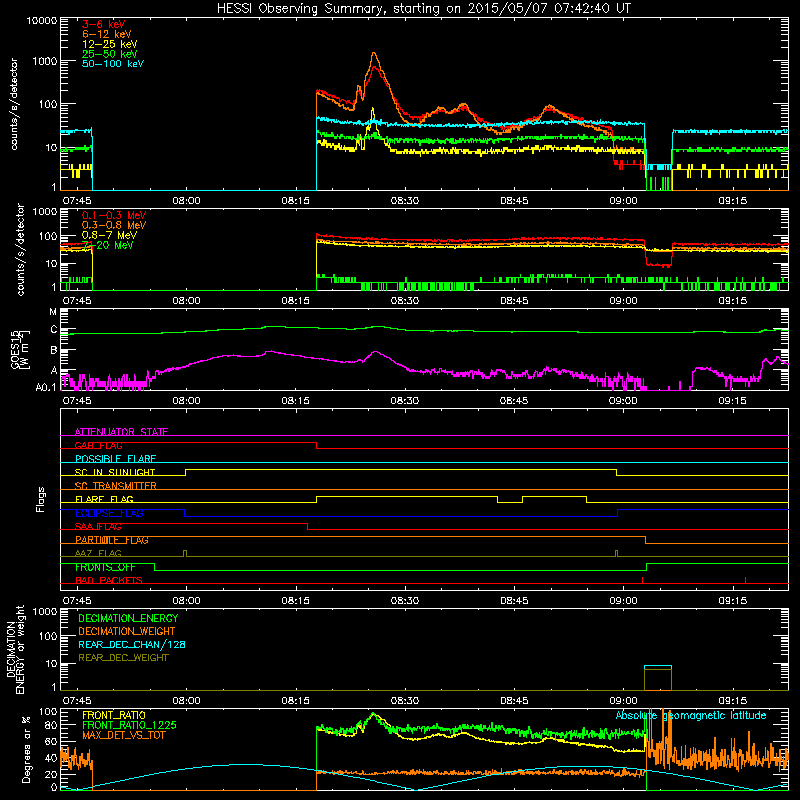Click the PARTICLE_FLAG label

tap(112, 540)
